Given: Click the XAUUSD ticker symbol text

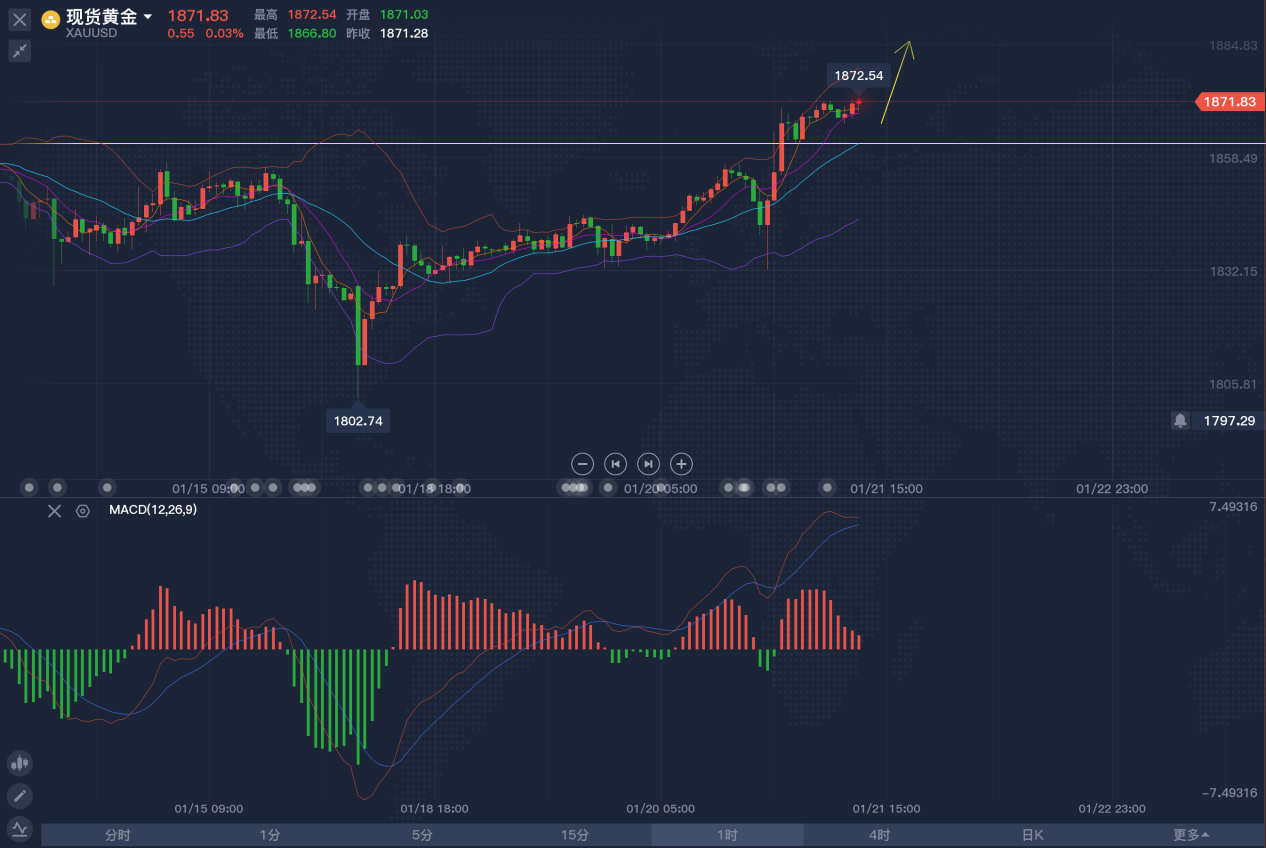Looking at the screenshot, I should click(92, 33).
